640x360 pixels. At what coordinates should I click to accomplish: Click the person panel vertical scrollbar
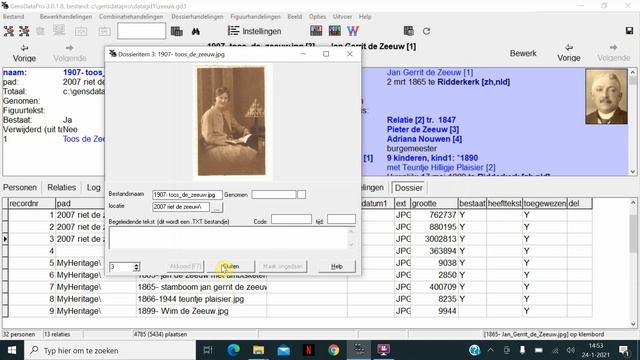633,122
